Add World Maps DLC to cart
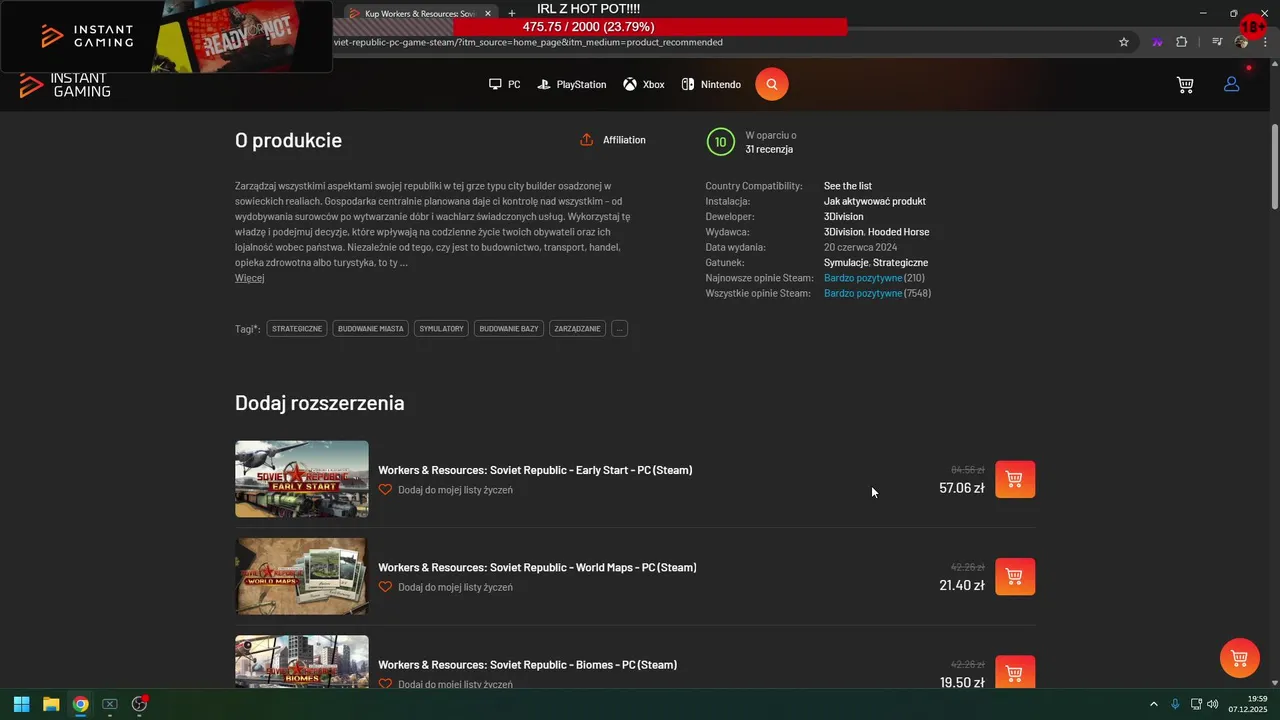The width and height of the screenshot is (1280, 720). 1015,576
